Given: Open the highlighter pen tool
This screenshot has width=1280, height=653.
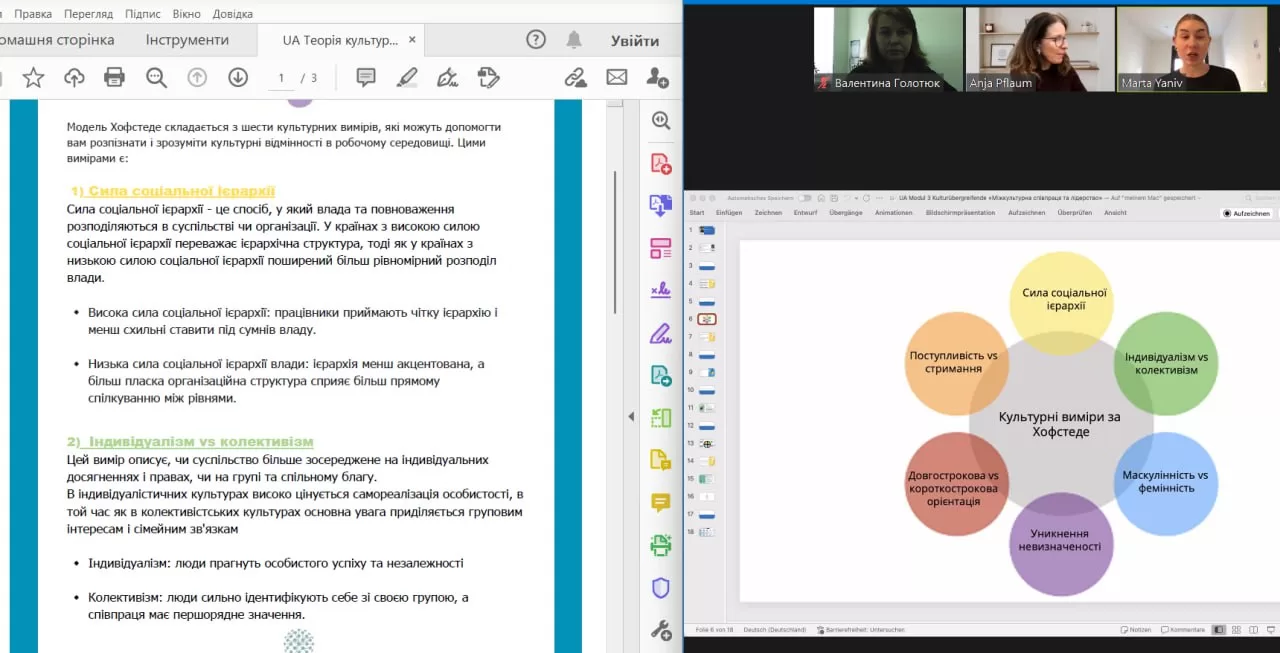Looking at the screenshot, I should [407, 77].
